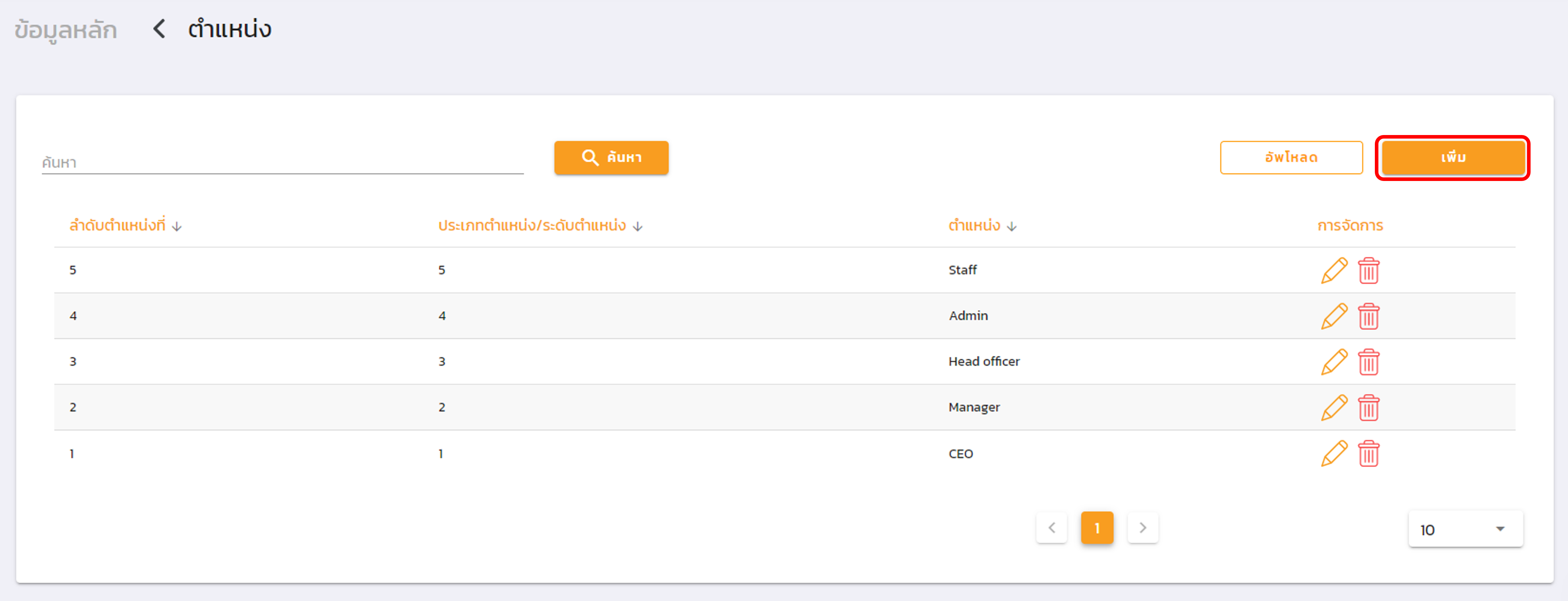Sort by ตำแหน่ง column arrow
This screenshot has width=1568, height=601.
point(1011,226)
